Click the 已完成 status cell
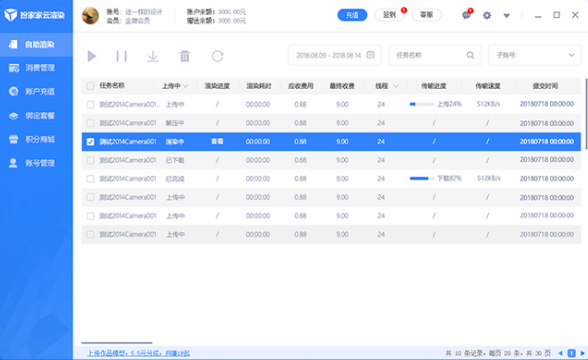The height and width of the screenshot is (360, 588). (175, 179)
